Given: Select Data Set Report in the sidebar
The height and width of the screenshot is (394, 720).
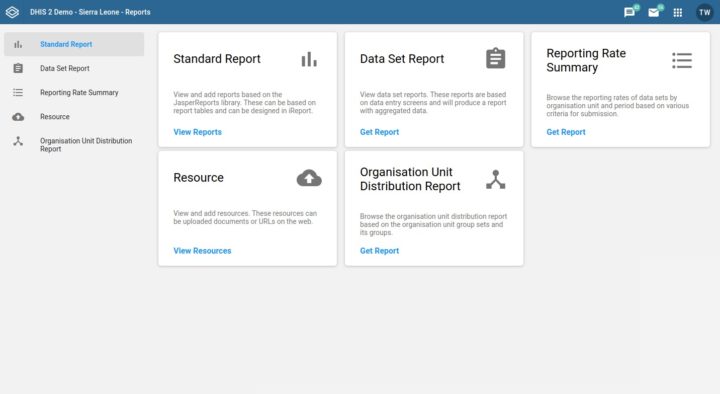Looking at the screenshot, I should (x=74, y=68).
